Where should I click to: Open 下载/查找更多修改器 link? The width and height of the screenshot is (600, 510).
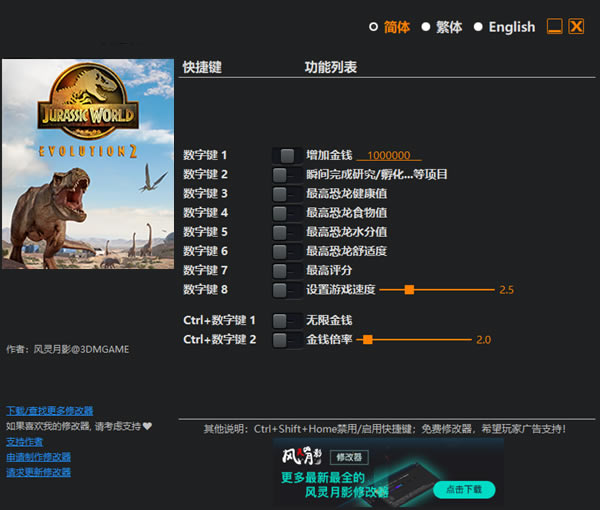click(49, 410)
